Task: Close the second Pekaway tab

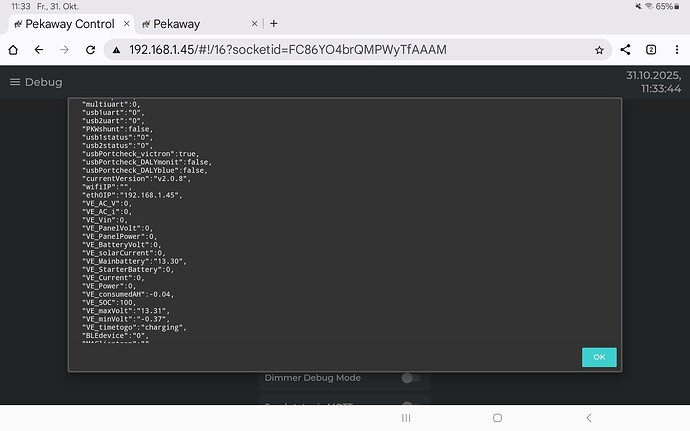Action: [x=254, y=23]
